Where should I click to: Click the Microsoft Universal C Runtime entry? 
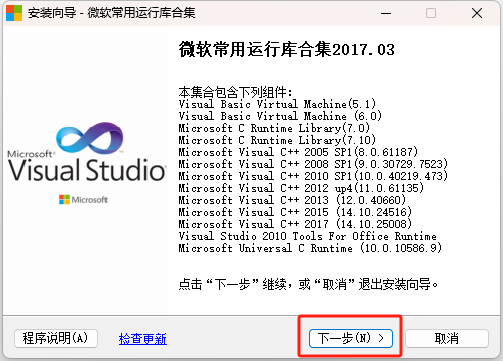[310, 248]
